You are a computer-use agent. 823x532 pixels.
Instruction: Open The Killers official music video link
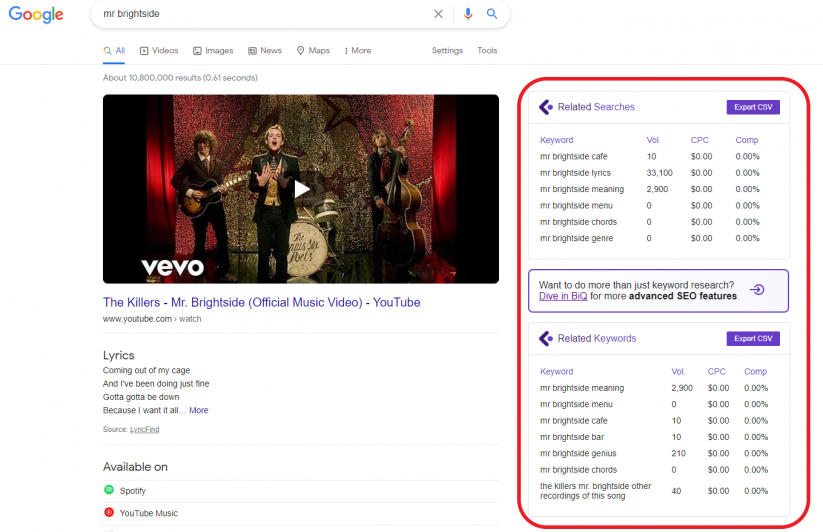pos(261,303)
